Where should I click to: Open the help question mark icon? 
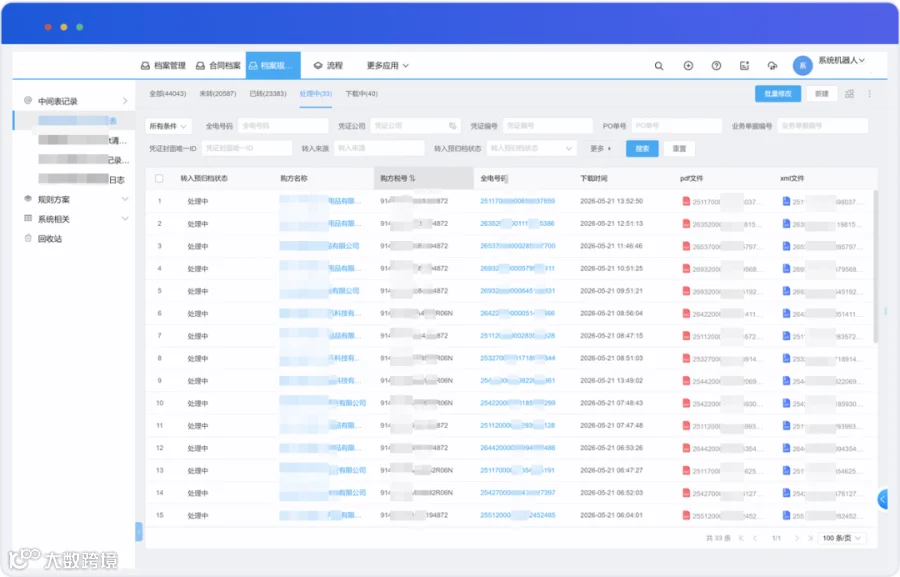tap(716, 66)
